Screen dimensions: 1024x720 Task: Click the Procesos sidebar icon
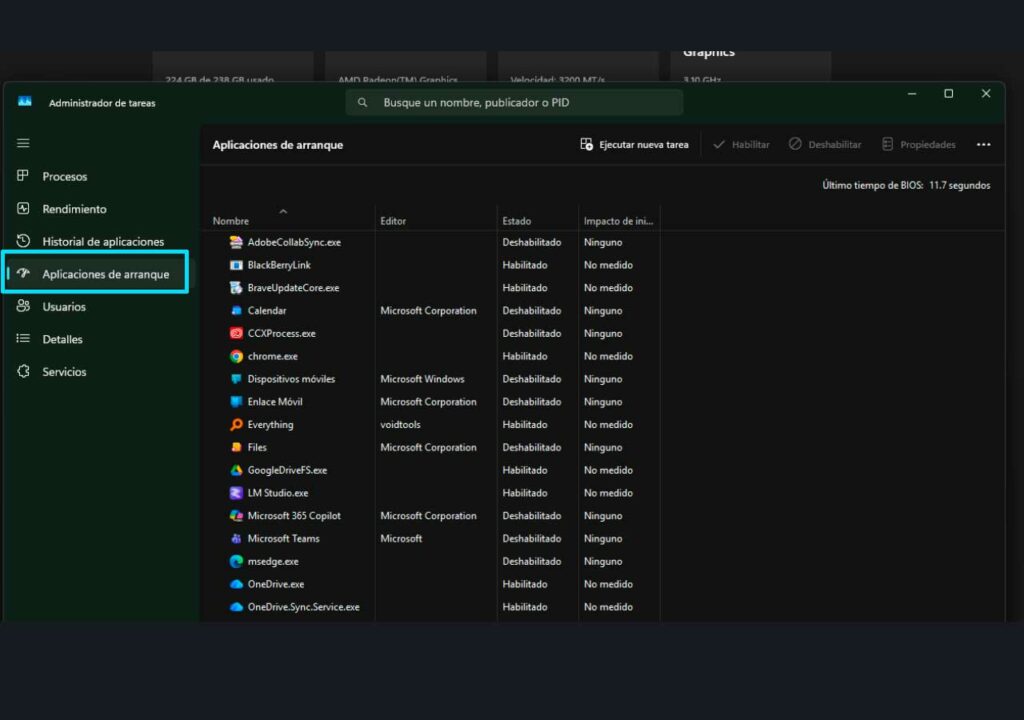click(x=23, y=175)
